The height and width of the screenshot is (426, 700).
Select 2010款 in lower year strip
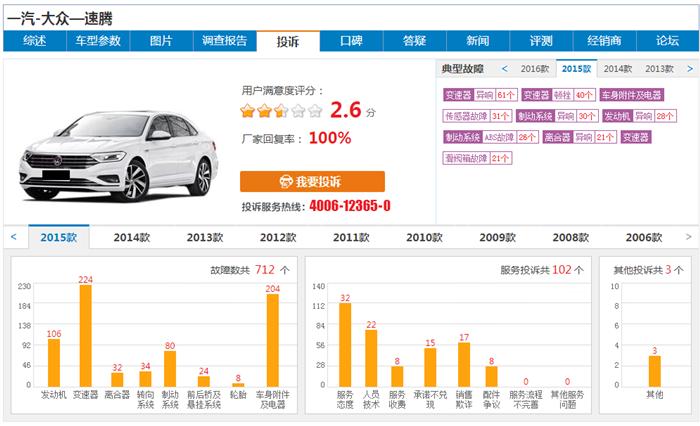pyautogui.click(x=425, y=237)
